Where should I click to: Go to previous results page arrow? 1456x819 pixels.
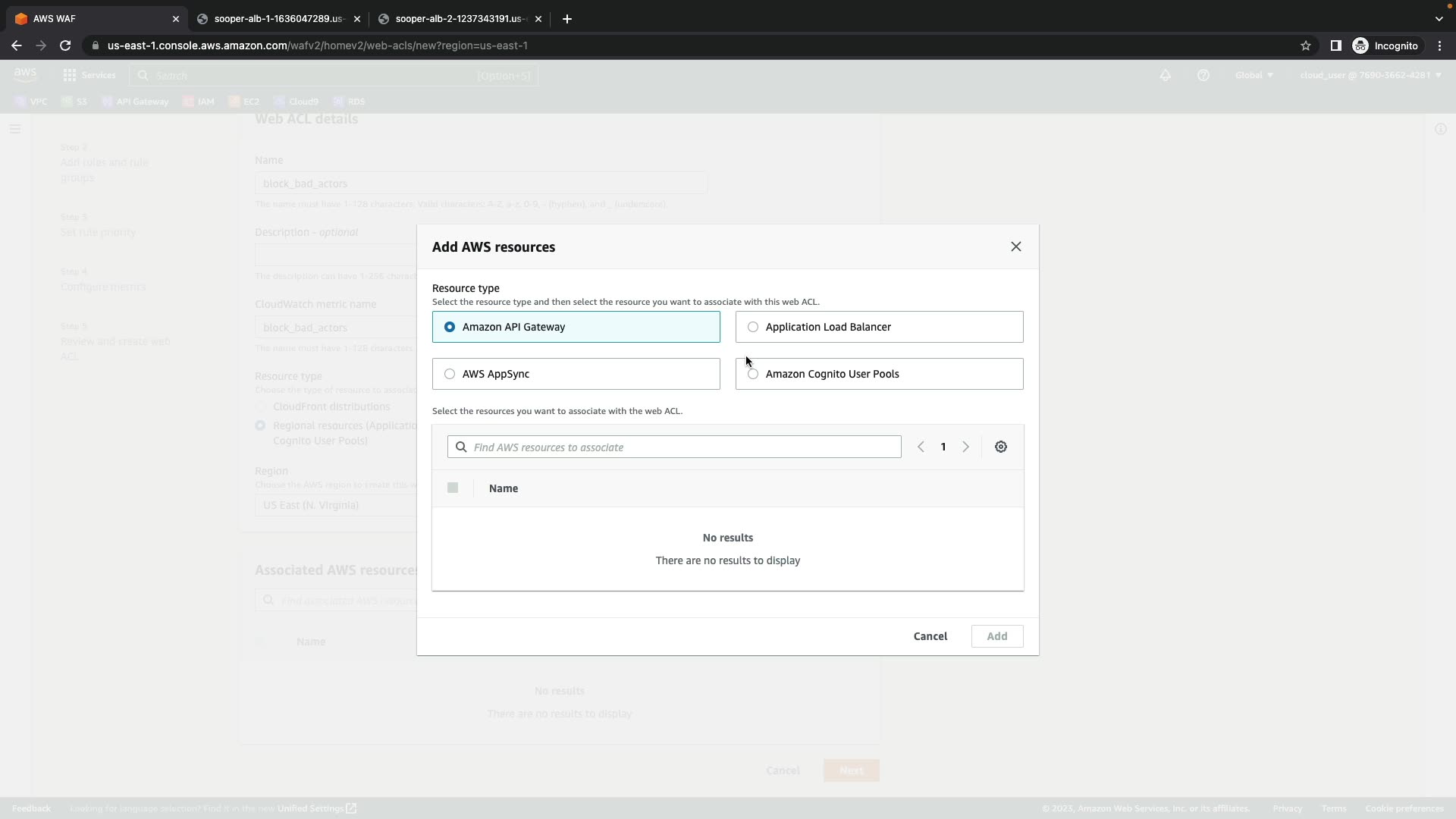coord(921,447)
